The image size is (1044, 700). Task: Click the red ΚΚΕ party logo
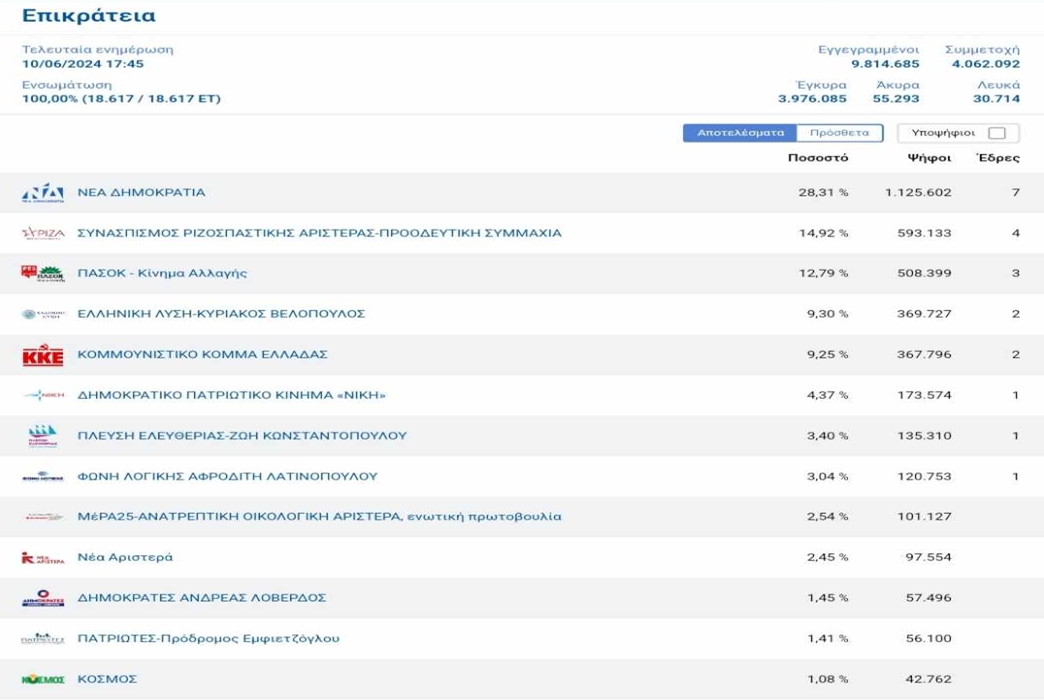(x=43, y=356)
